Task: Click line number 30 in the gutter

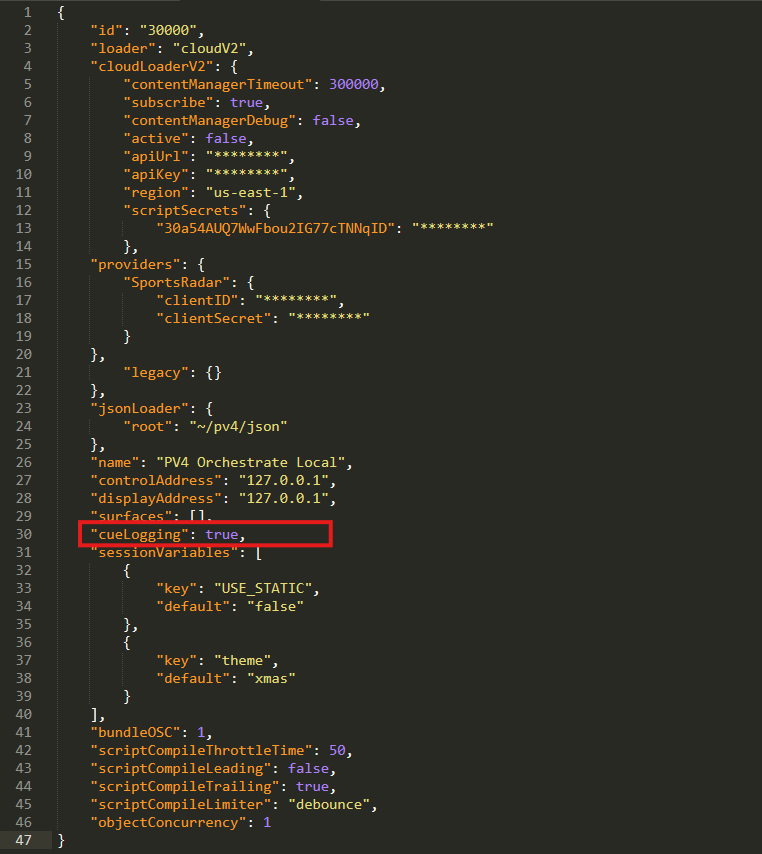Action: pyautogui.click(x=23, y=534)
